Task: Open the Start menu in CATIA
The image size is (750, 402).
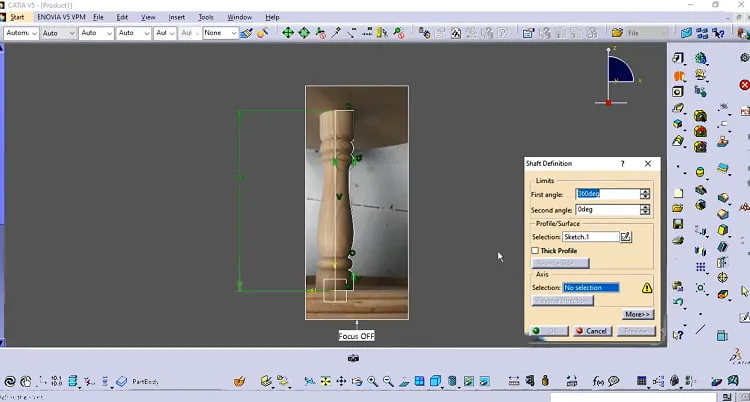Action: (17, 17)
